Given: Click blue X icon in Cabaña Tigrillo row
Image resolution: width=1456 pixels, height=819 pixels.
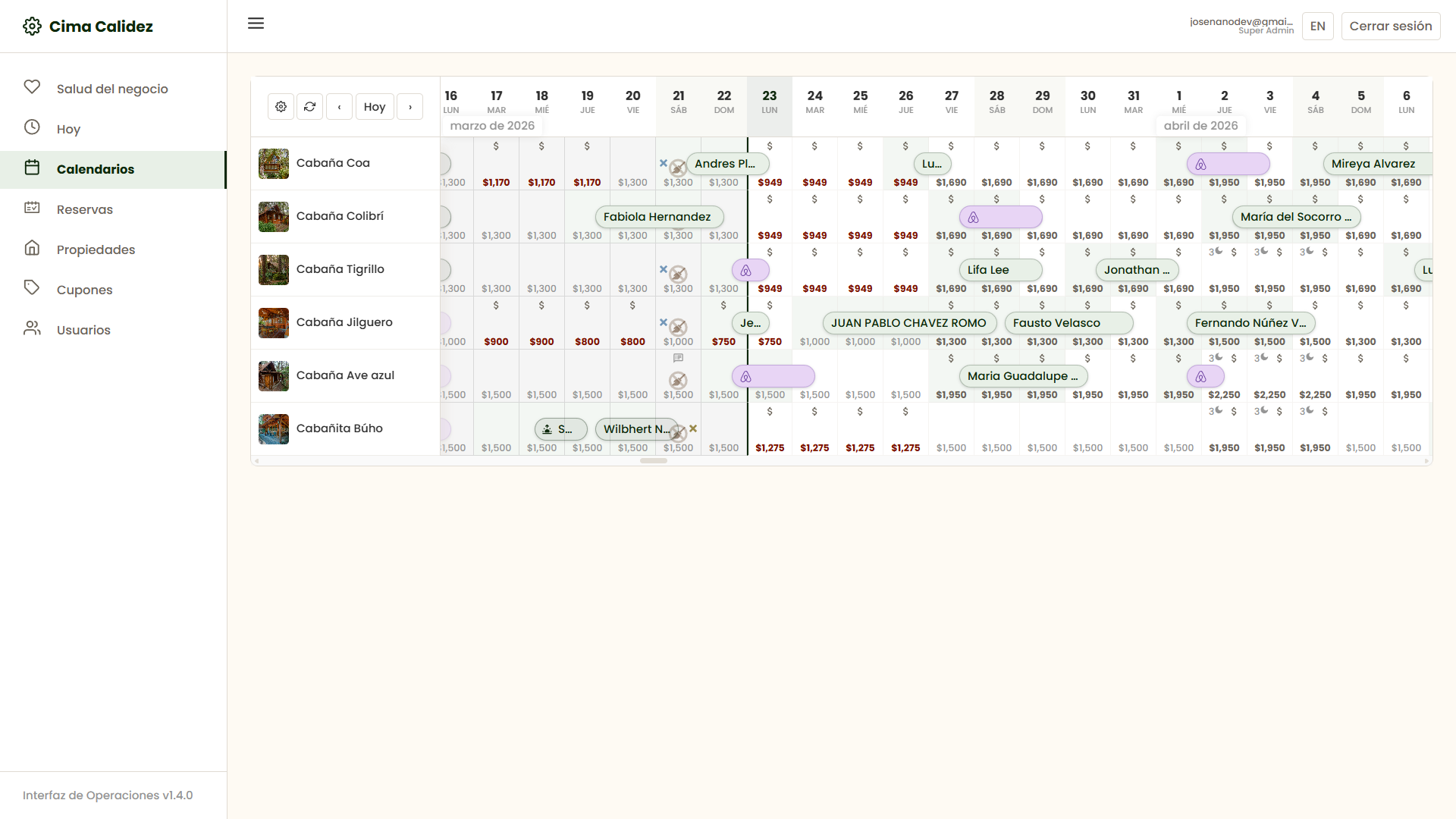Looking at the screenshot, I should (x=664, y=269).
